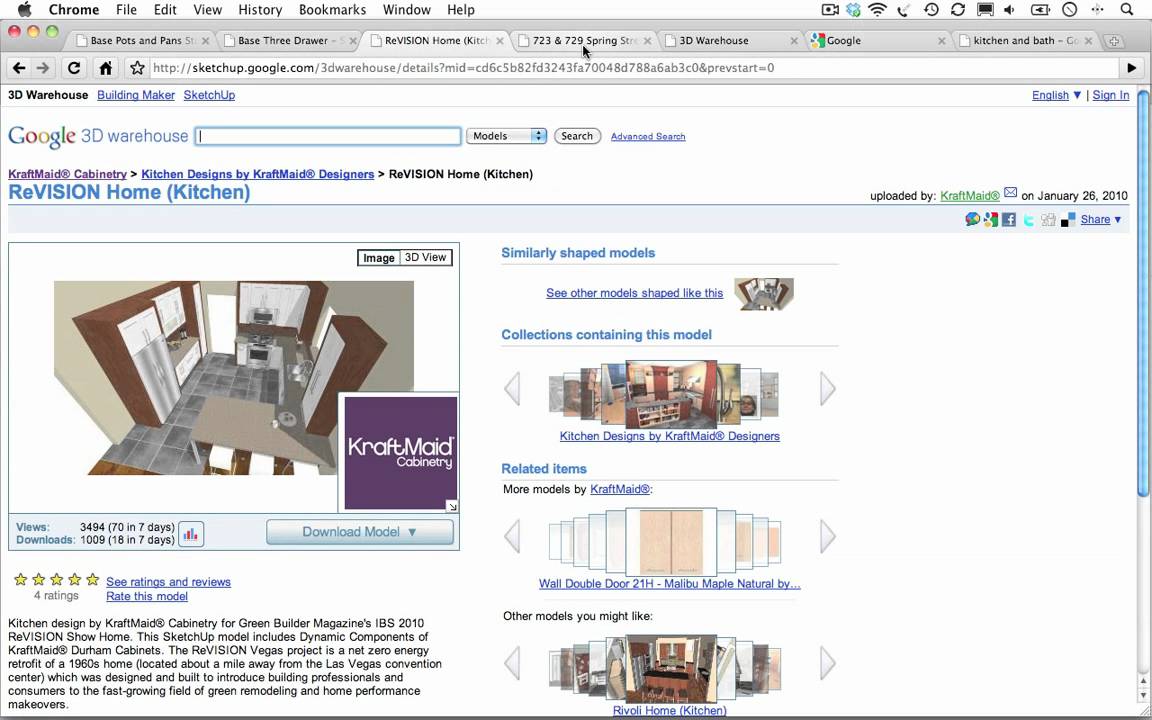
Task: Open the Chrome home page icon
Action: (x=106, y=68)
